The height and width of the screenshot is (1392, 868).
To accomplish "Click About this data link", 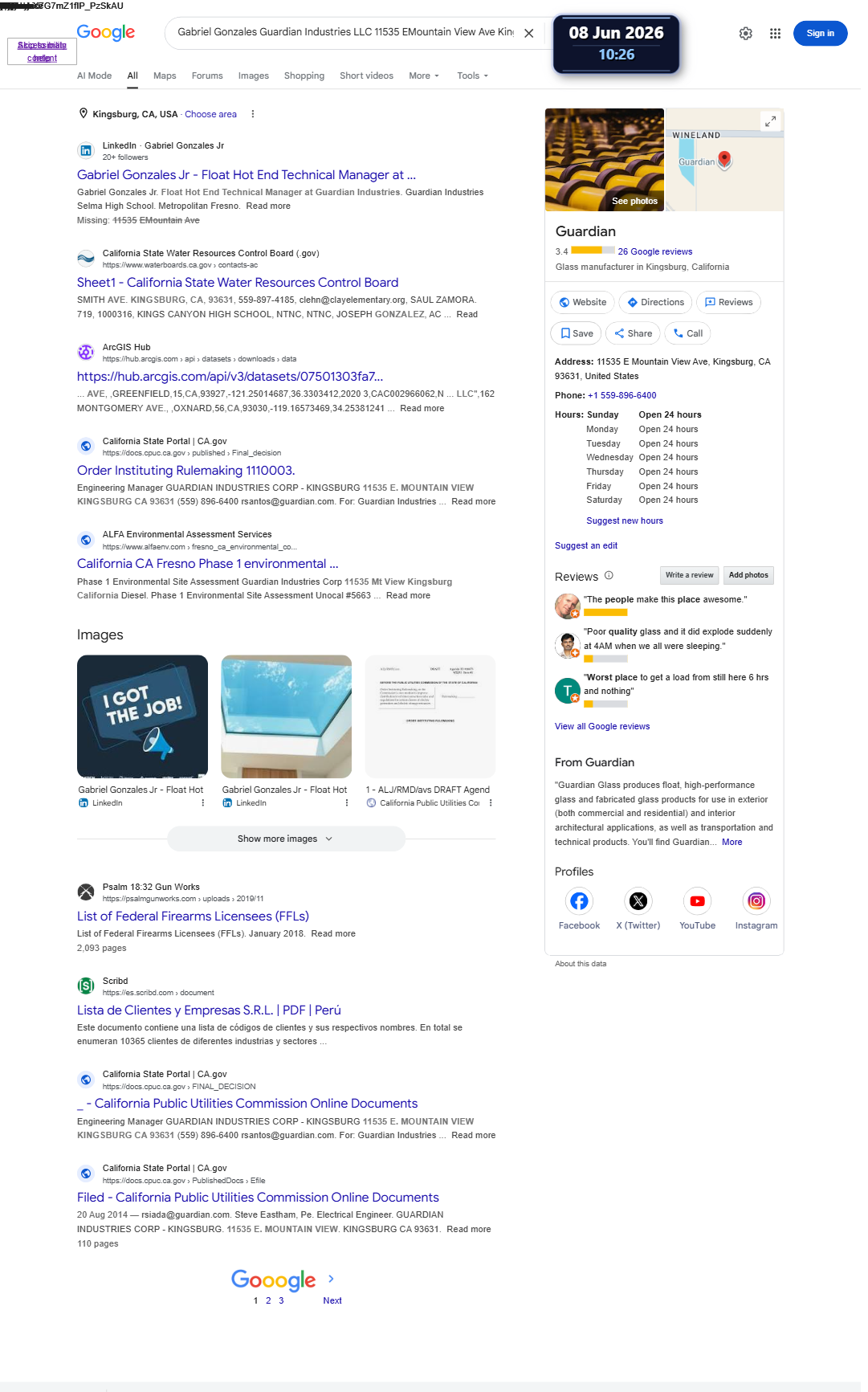I will [x=581, y=964].
